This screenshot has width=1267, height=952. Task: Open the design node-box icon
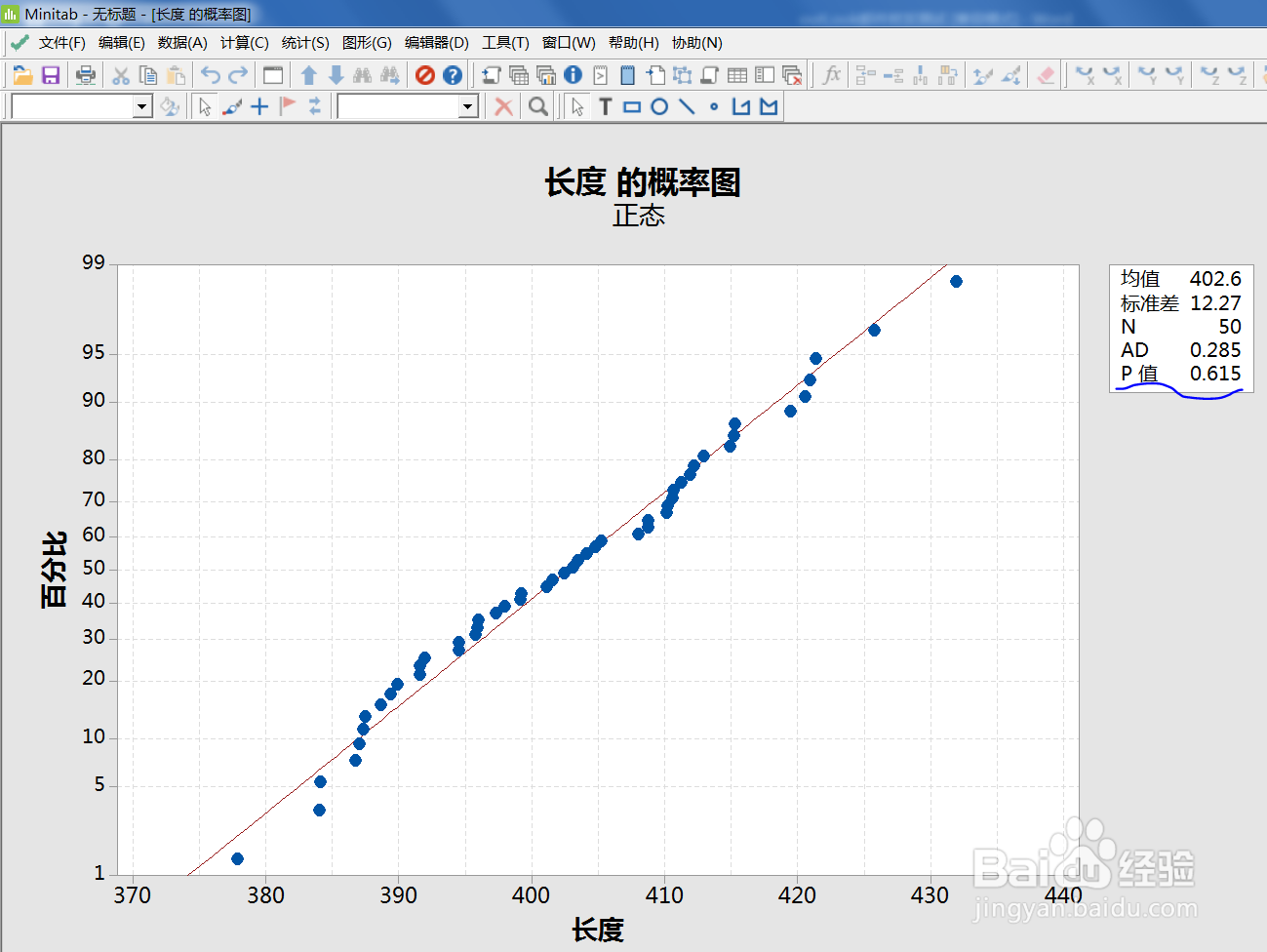point(683,75)
